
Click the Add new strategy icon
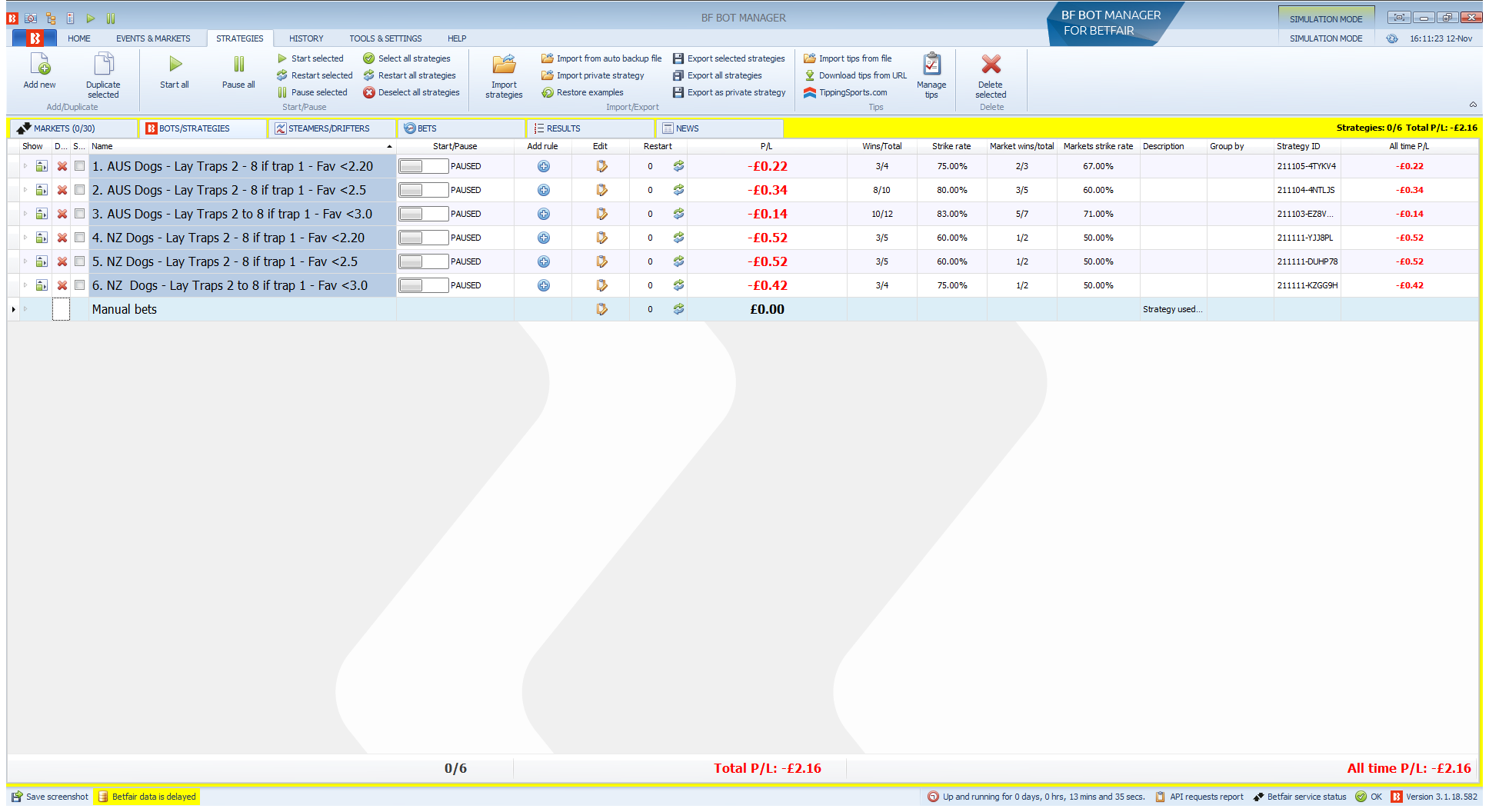point(39,64)
